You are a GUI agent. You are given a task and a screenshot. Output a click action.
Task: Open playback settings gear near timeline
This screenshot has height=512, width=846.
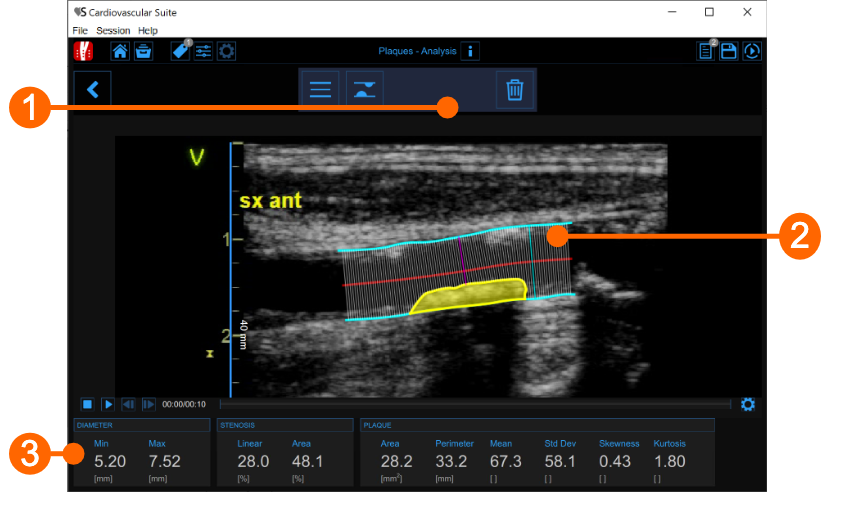(x=747, y=404)
